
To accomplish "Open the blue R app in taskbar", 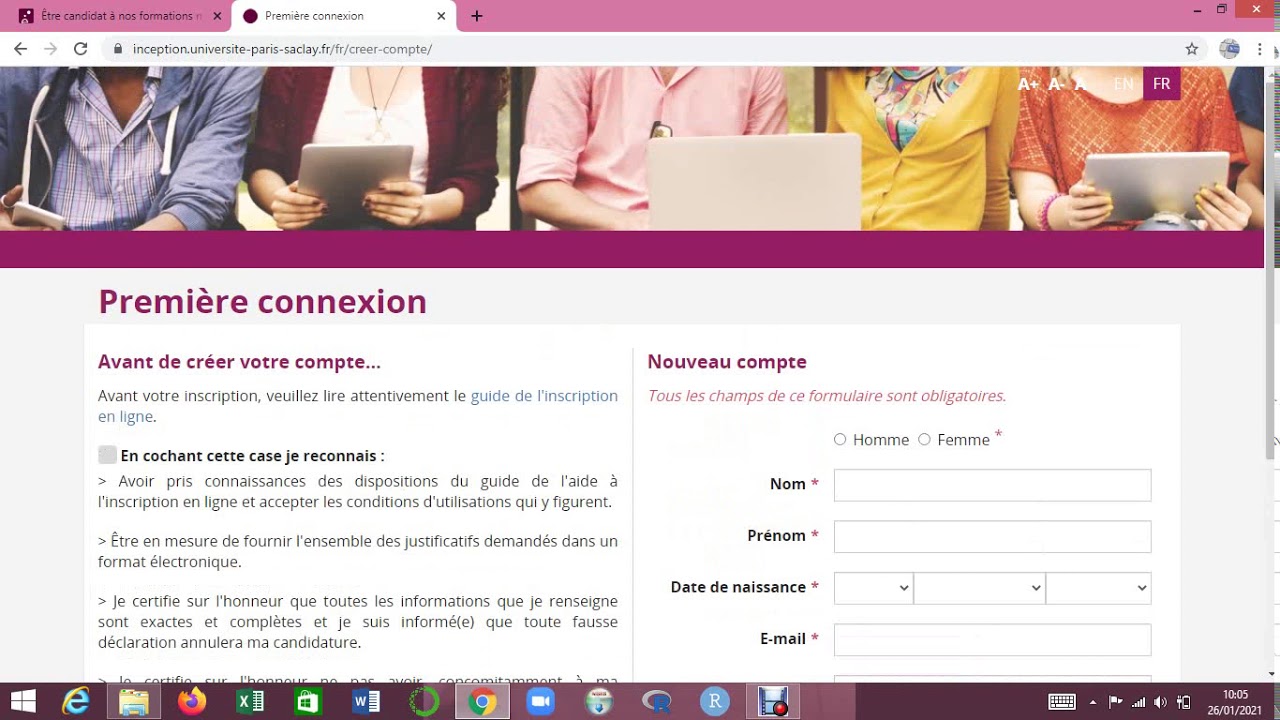I will point(714,701).
